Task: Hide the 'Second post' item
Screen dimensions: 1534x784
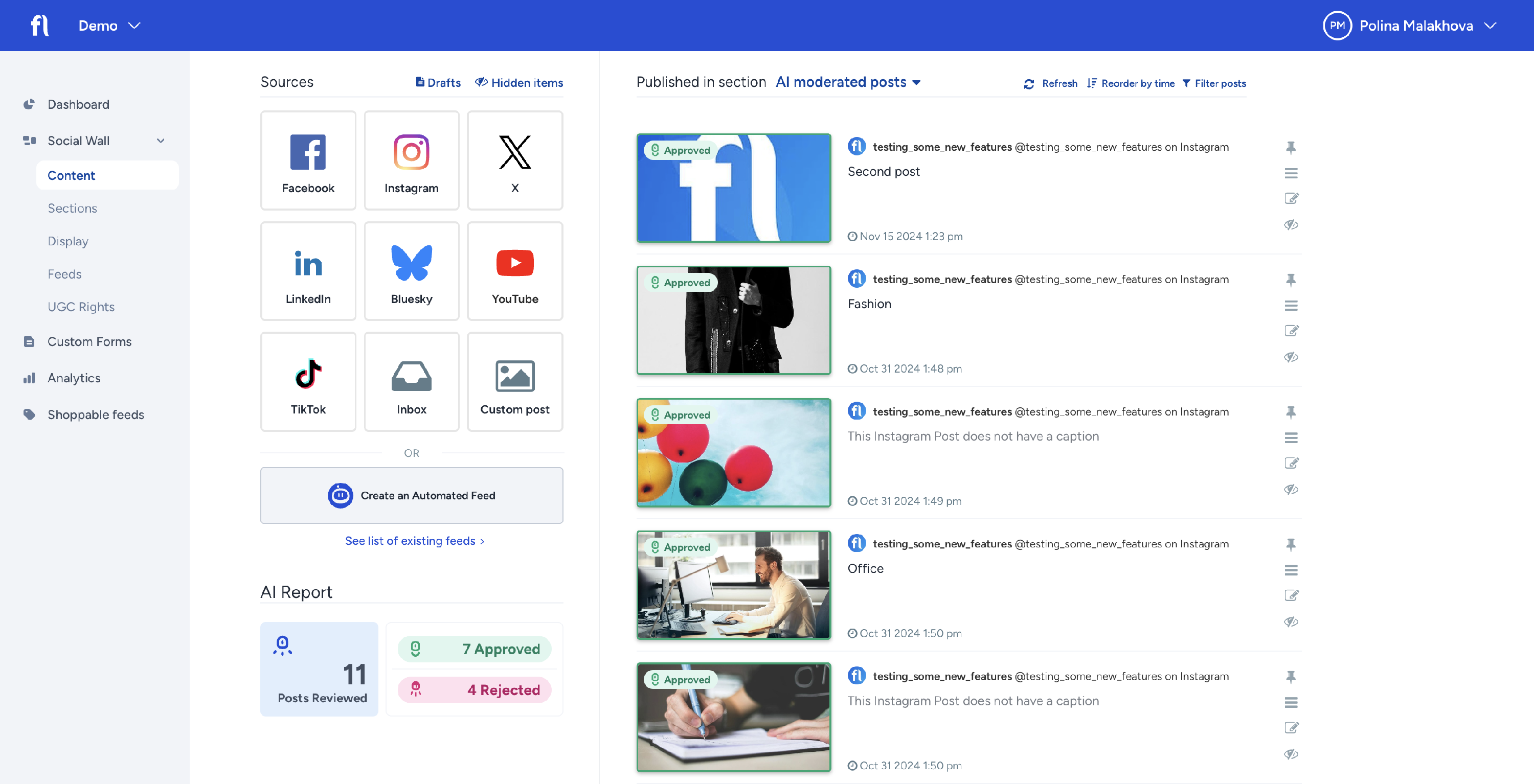Action: coord(1291,225)
